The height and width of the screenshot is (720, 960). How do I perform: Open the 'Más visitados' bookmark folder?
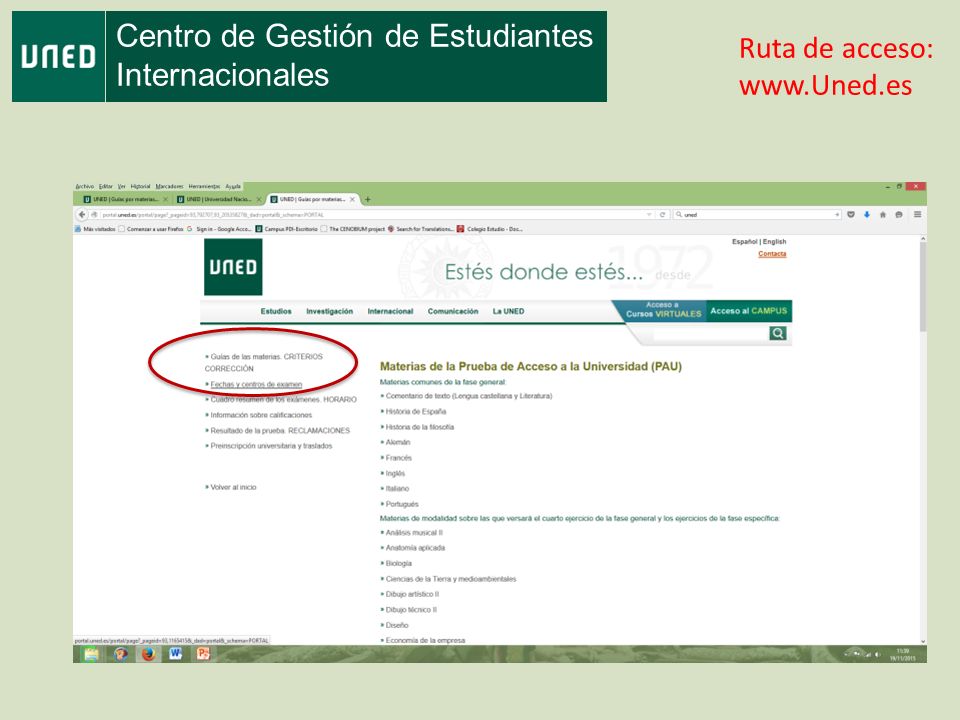[95, 229]
